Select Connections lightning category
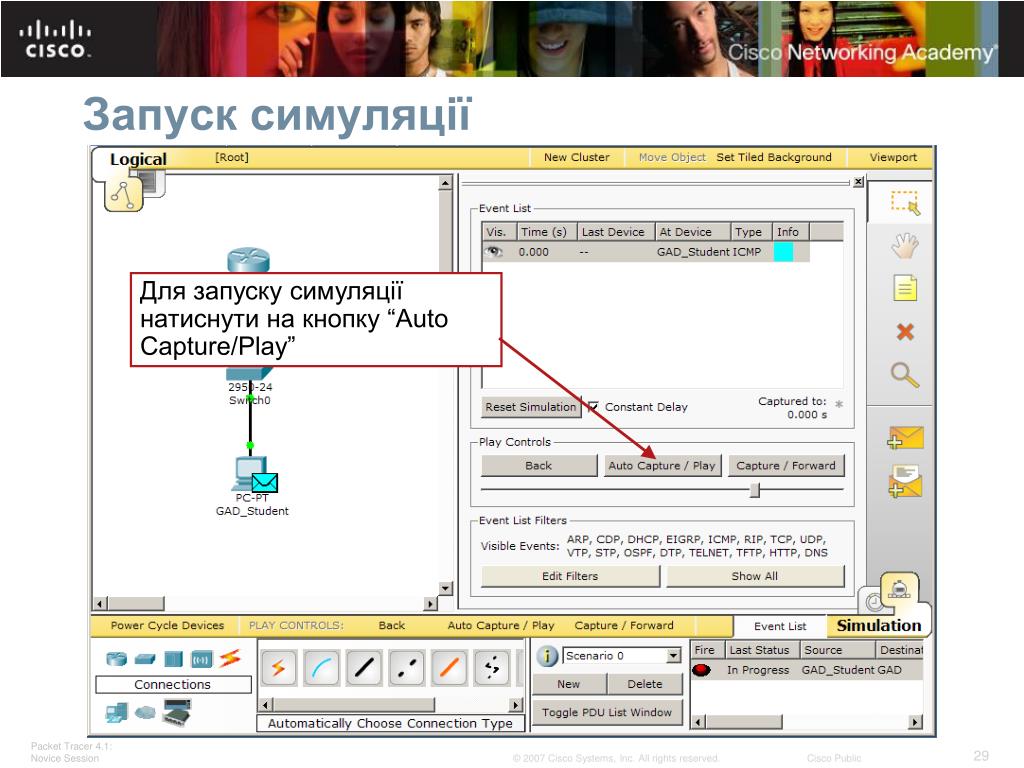 (x=230, y=658)
